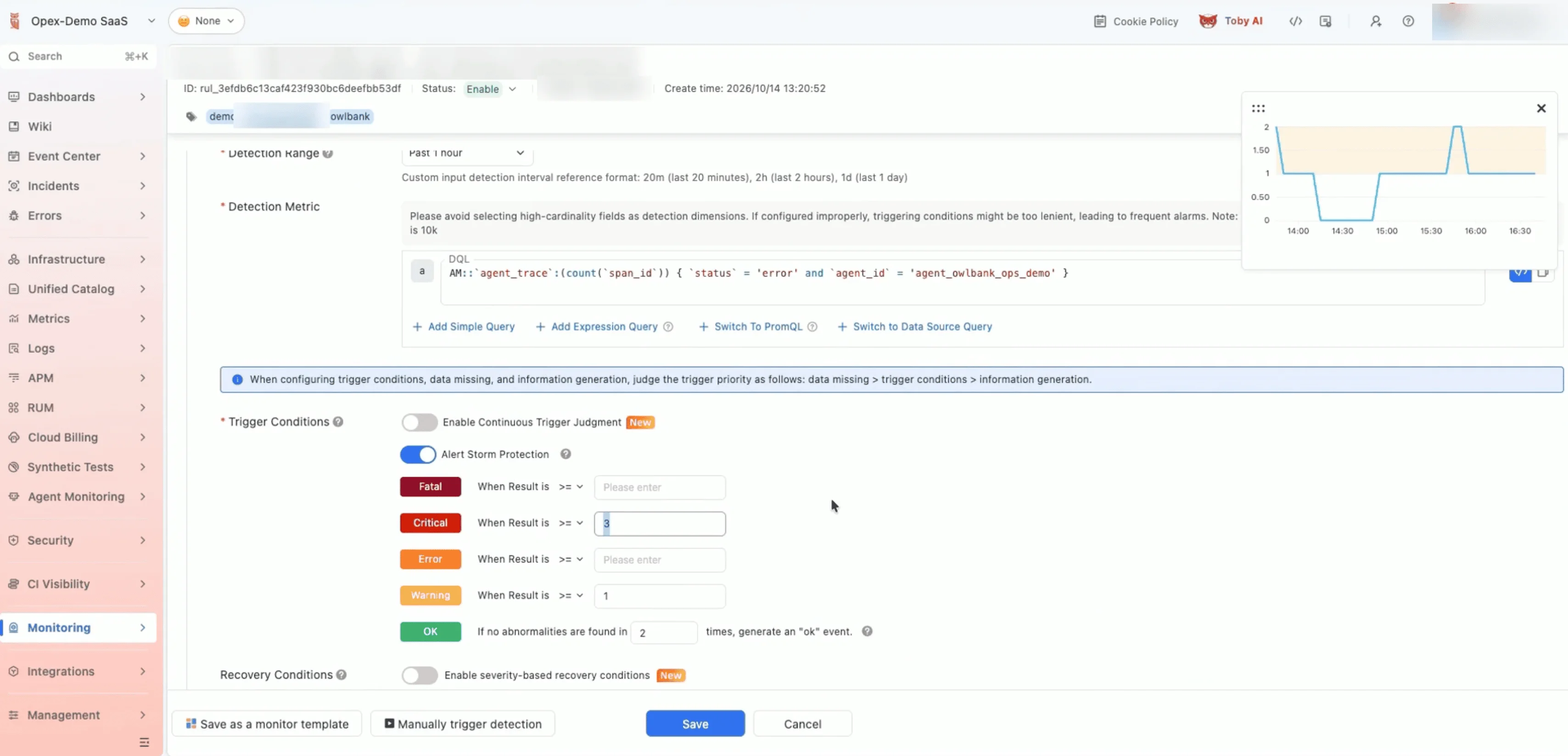Open the None selector dropdown in the top bar
1568x756 pixels.
(x=207, y=21)
